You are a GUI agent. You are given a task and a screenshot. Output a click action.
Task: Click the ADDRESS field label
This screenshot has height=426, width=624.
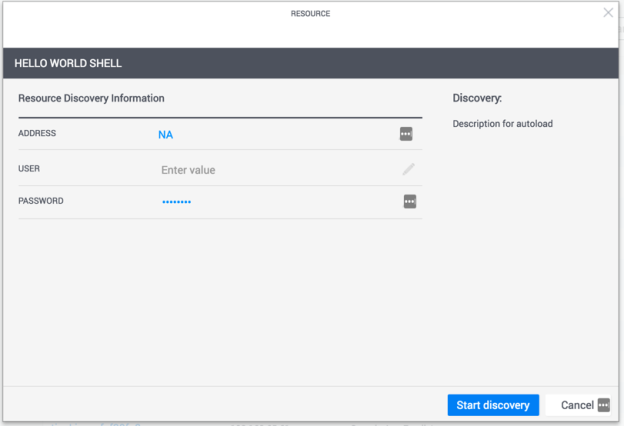pos(37,133)
